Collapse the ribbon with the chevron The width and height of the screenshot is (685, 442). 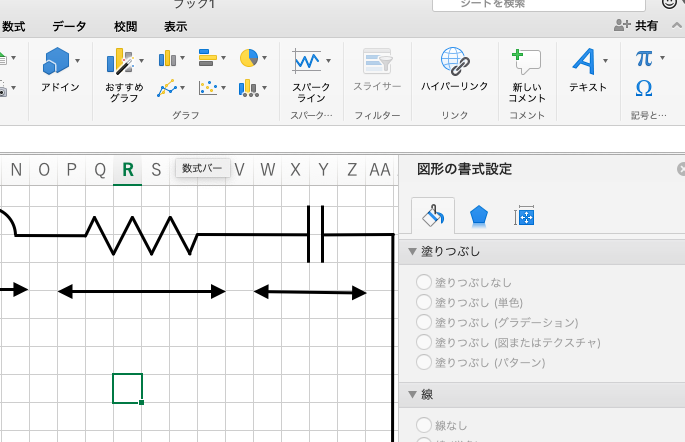[x=677, y=26]
